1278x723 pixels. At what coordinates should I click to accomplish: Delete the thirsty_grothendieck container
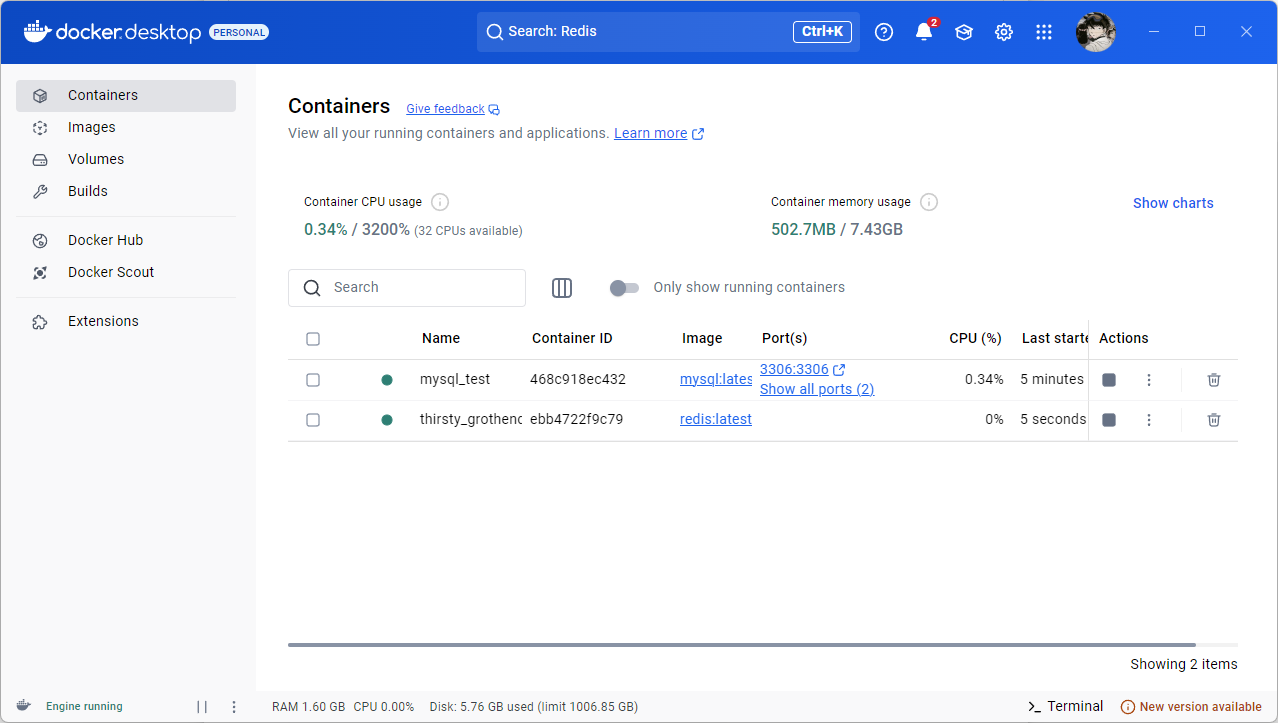pyautogui.click(x=1213, y=420)
